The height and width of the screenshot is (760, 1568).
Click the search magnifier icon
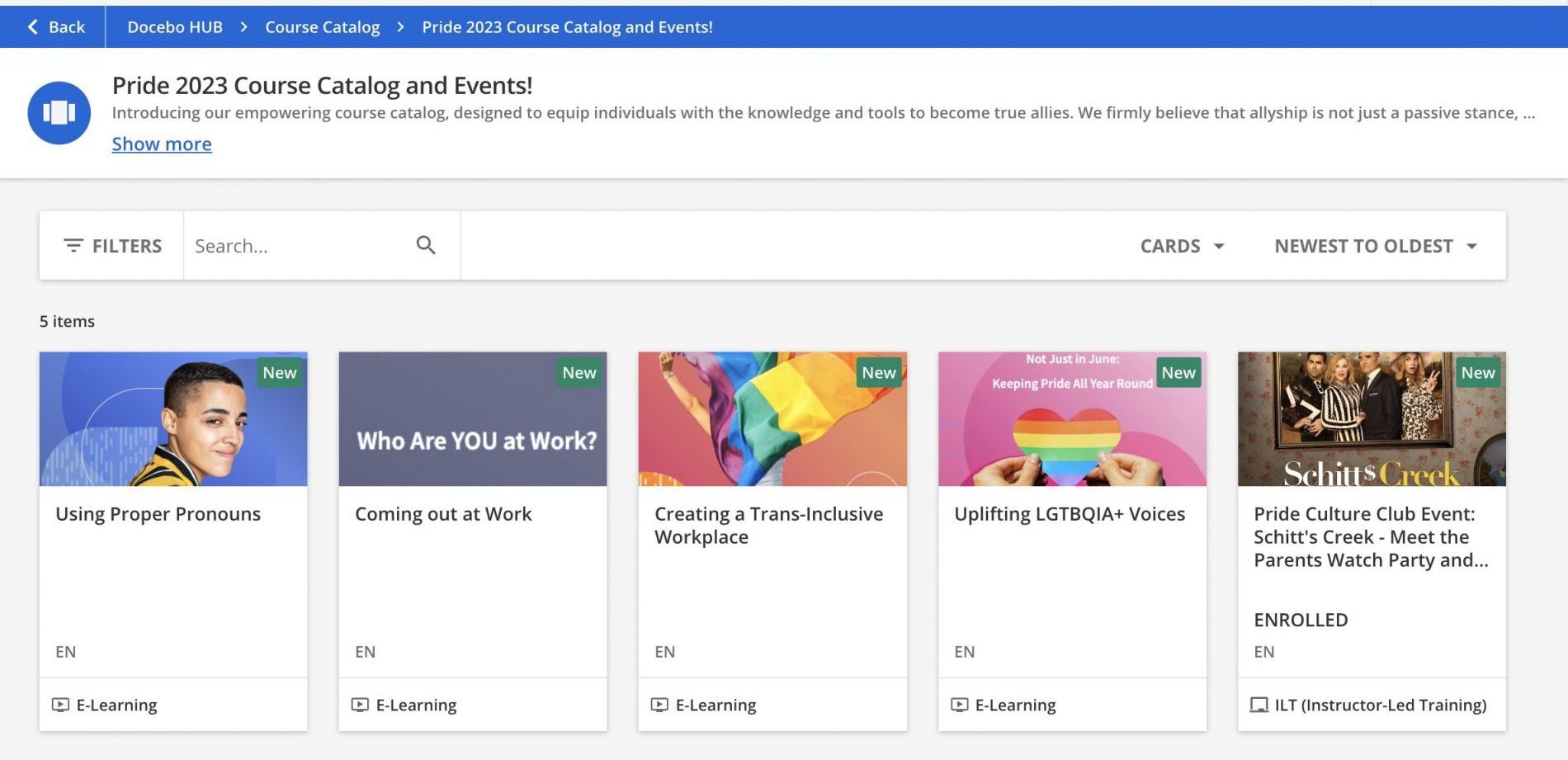point(426,245)
